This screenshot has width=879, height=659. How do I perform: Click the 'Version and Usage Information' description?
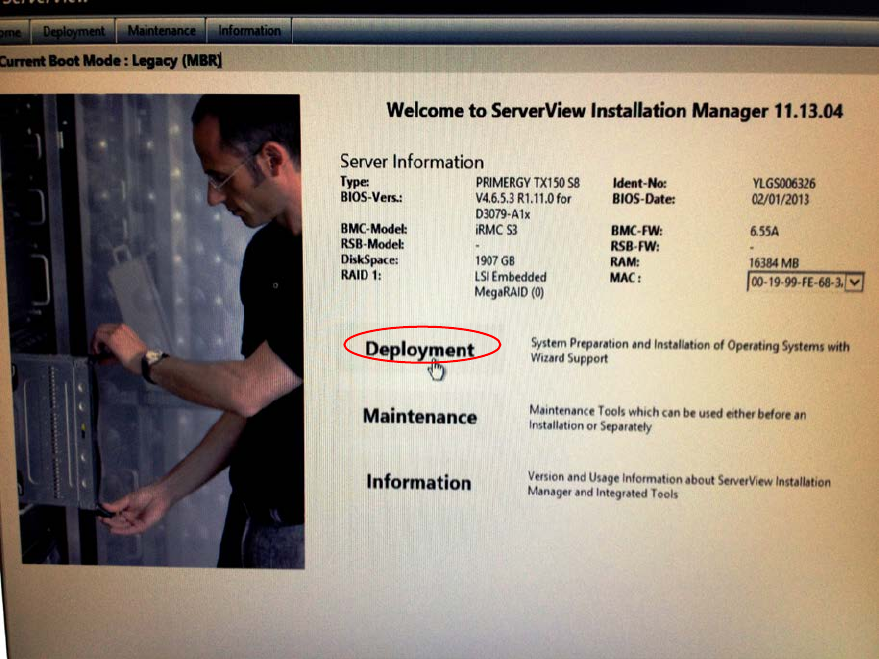(x=679, y=485)
